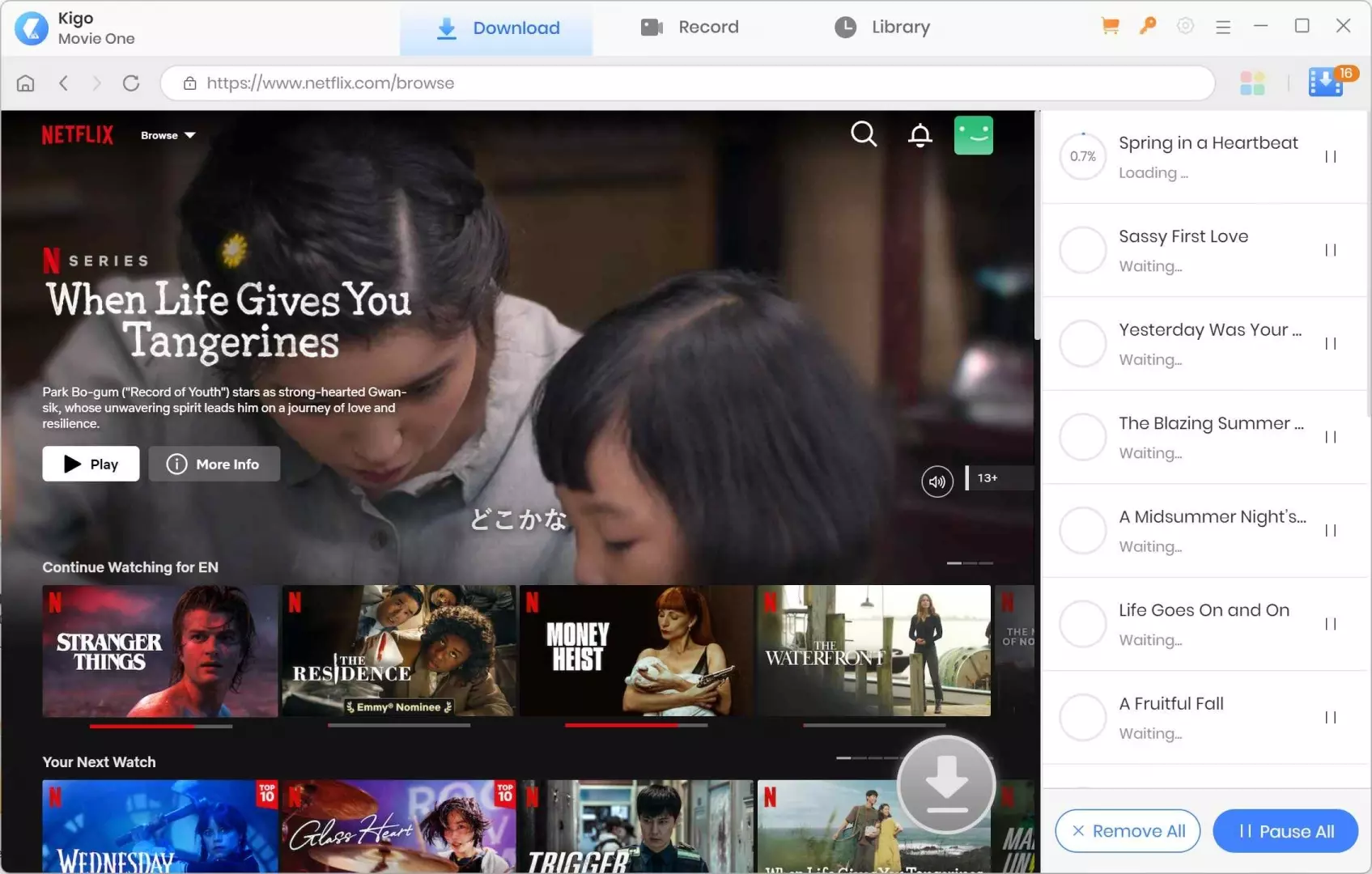Reload the page with refresh icon
The image size is (1372, 874).
(131, 83)
